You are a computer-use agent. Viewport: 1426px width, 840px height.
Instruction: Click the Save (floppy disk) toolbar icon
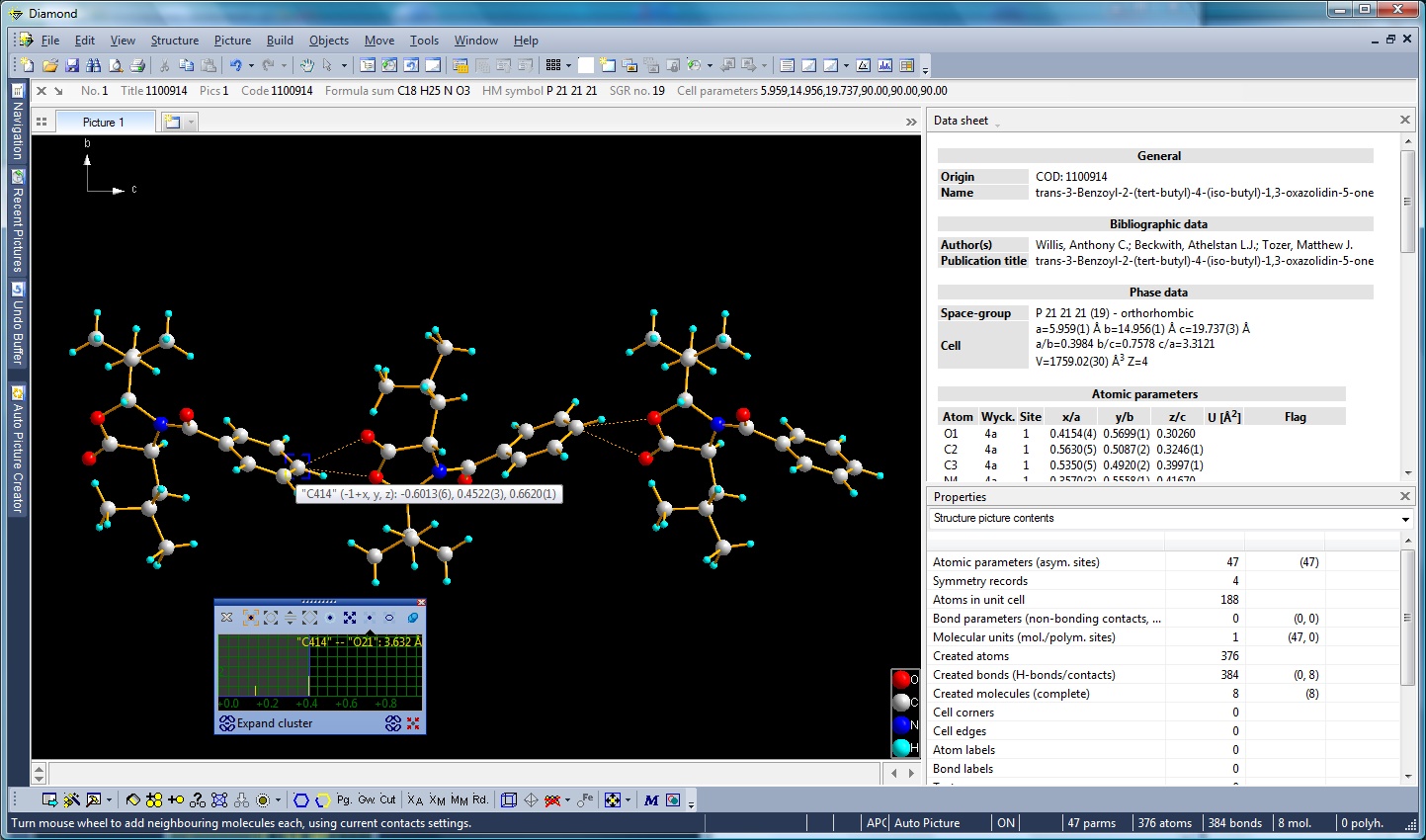[x=72, y=65]
